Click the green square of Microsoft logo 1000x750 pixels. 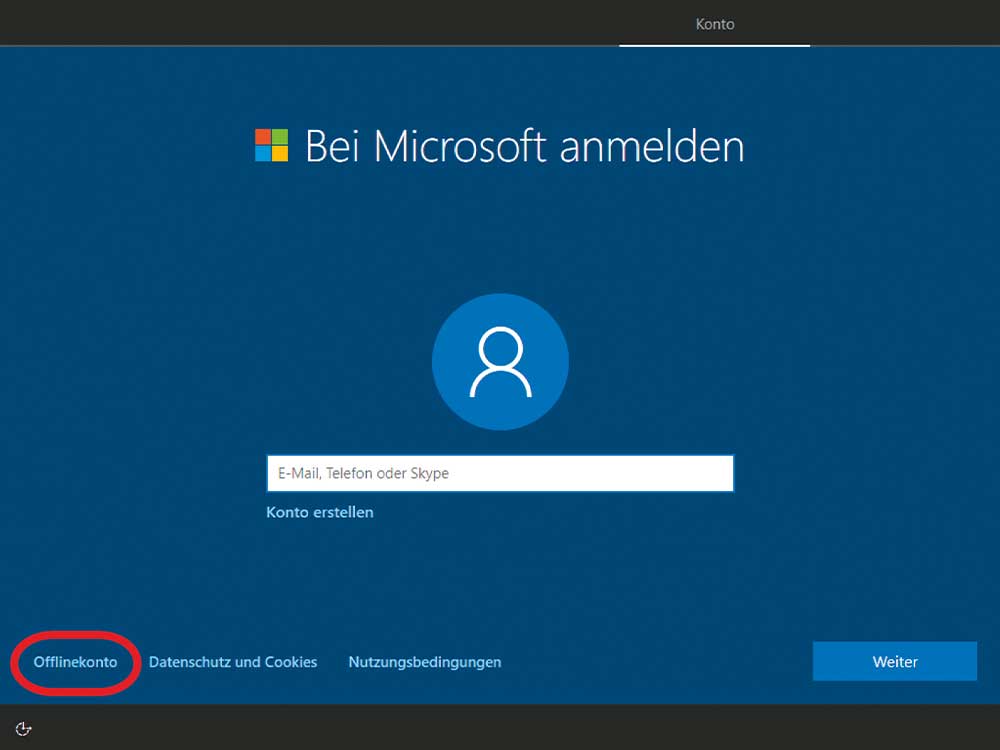tap(280, 137)
